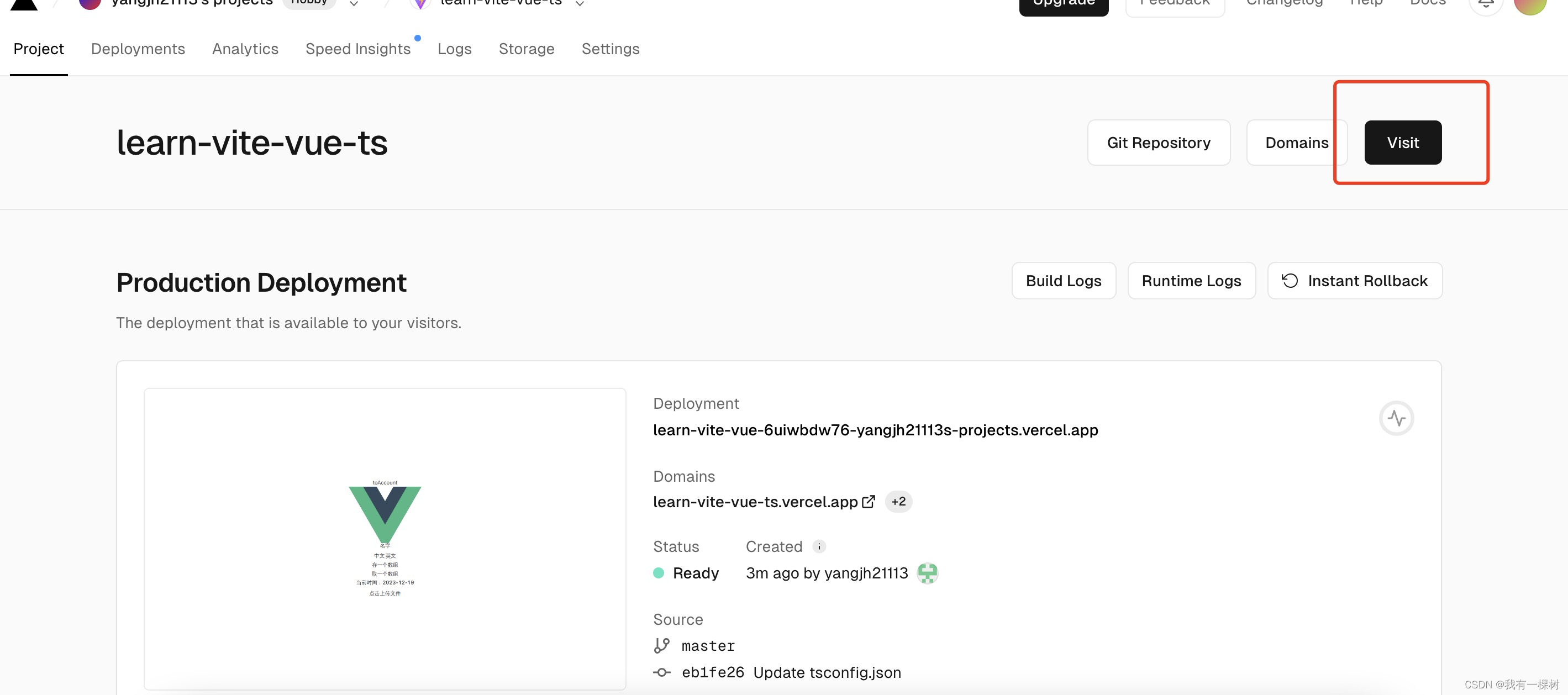The width and height of the screenshot is (1568, 695).
Task: Click the learn-vite-vue-ts project icon in breadcrumb
Action: click(420, 3)
